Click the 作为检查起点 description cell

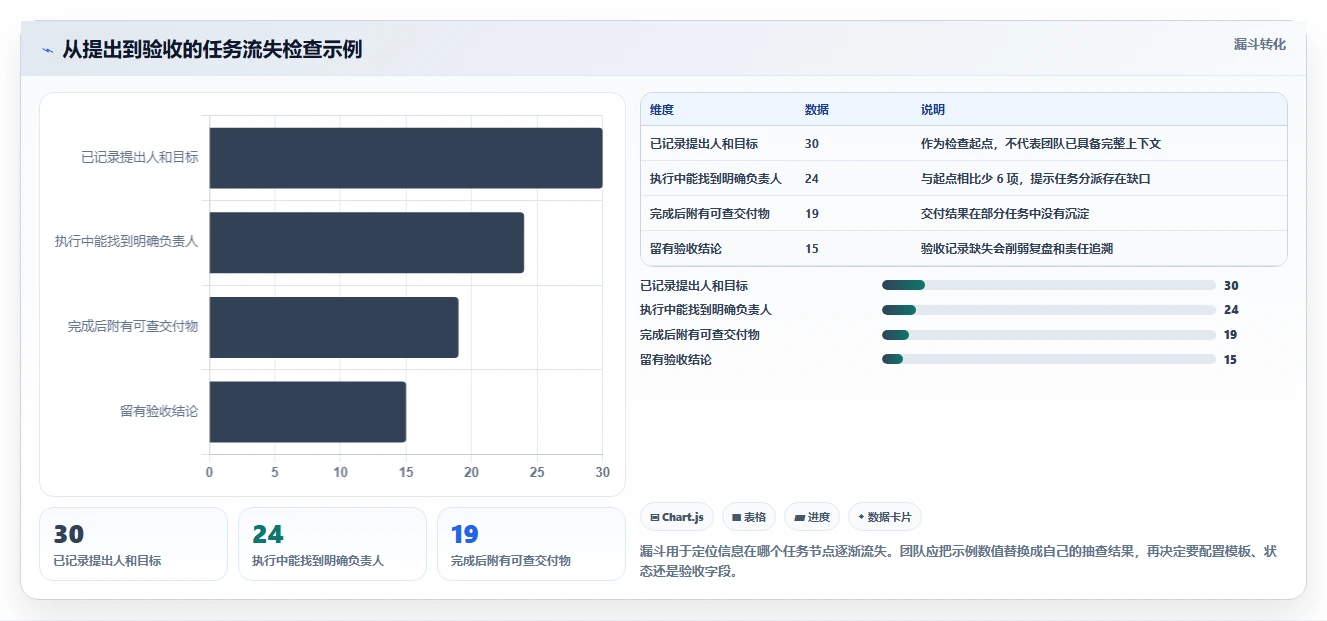click(x=1041, y=144)
